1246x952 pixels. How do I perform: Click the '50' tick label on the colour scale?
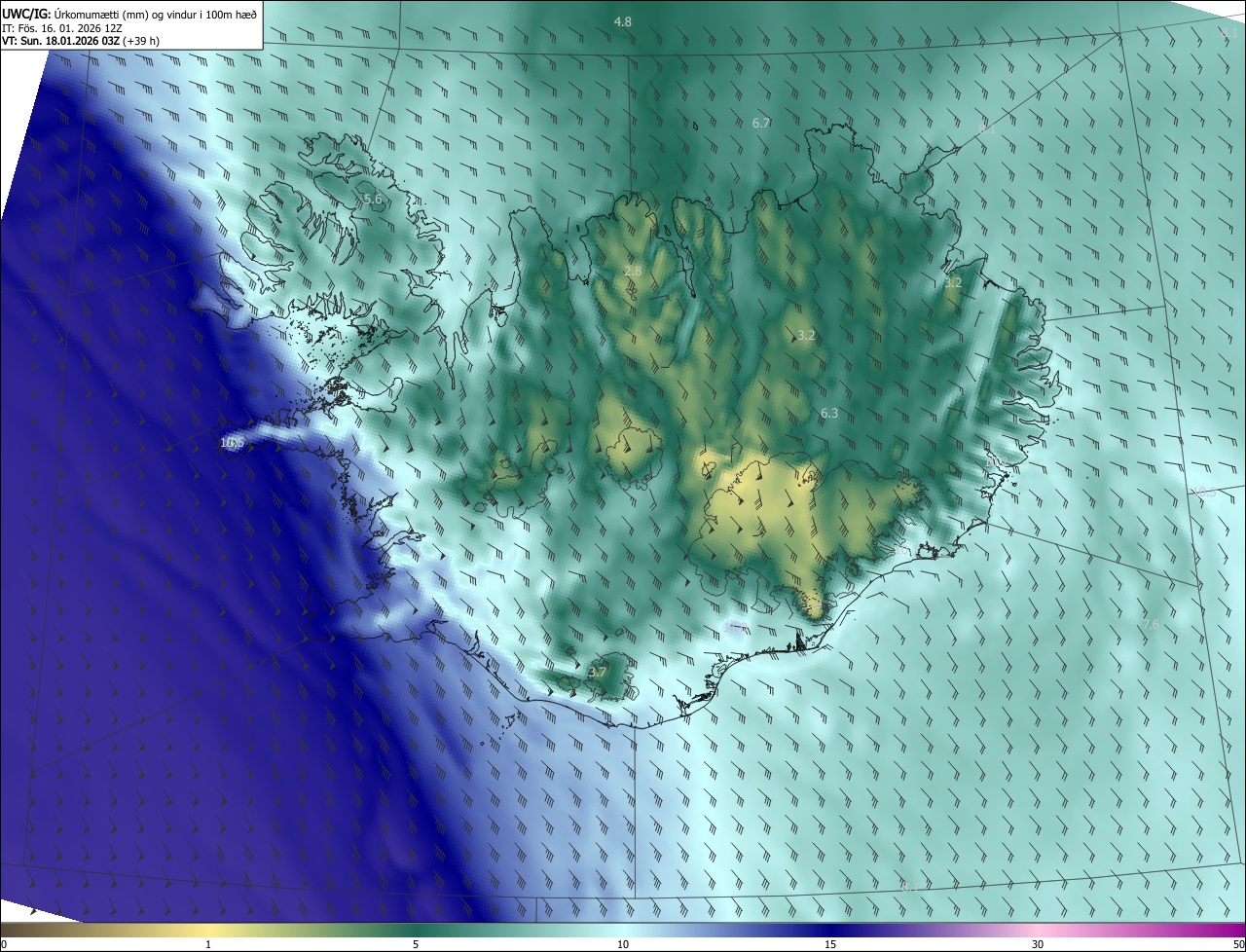[1238, 944]
